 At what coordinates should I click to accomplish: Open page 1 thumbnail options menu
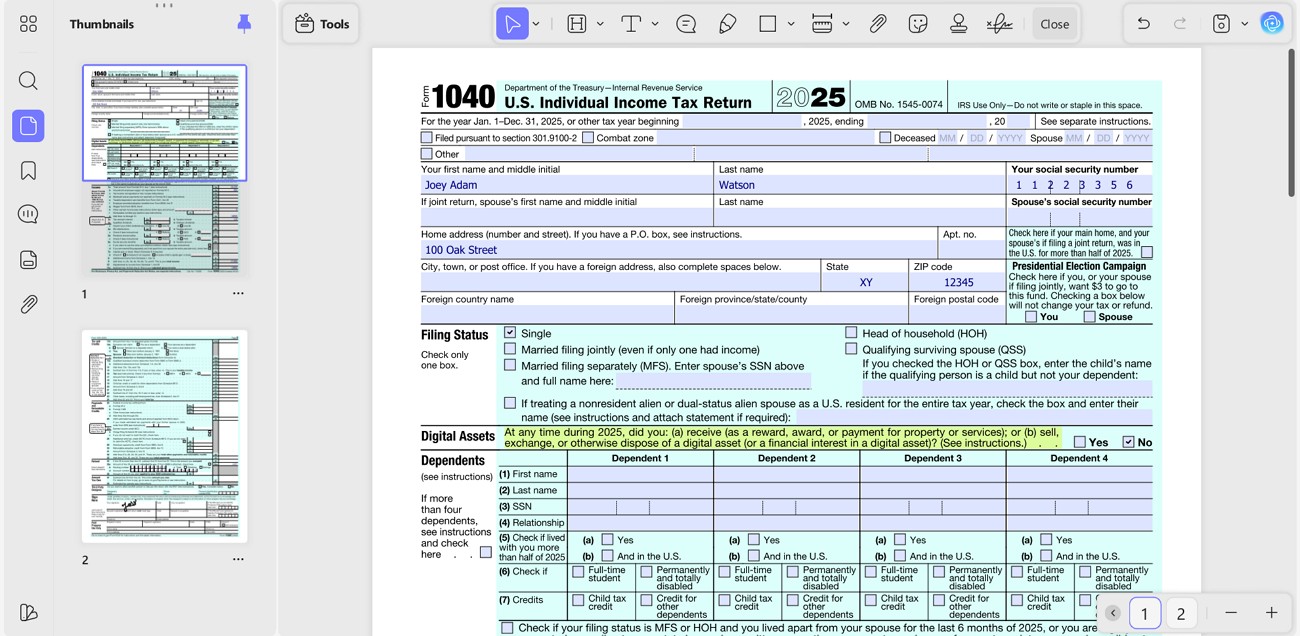click(238, 294)
